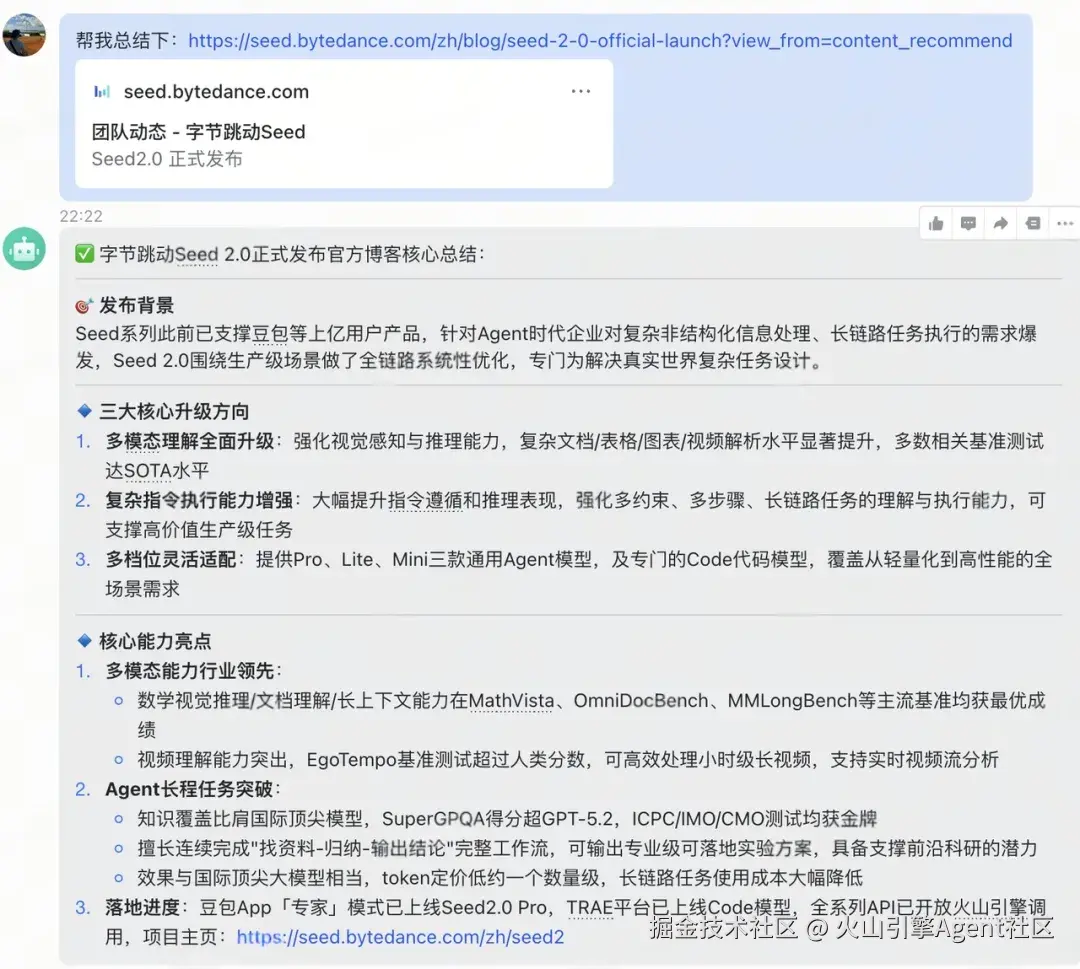Viewport: 1080px width, 969px height.
Task: Click the word EgoTempo in the video bullet
Action: (351, 760)
